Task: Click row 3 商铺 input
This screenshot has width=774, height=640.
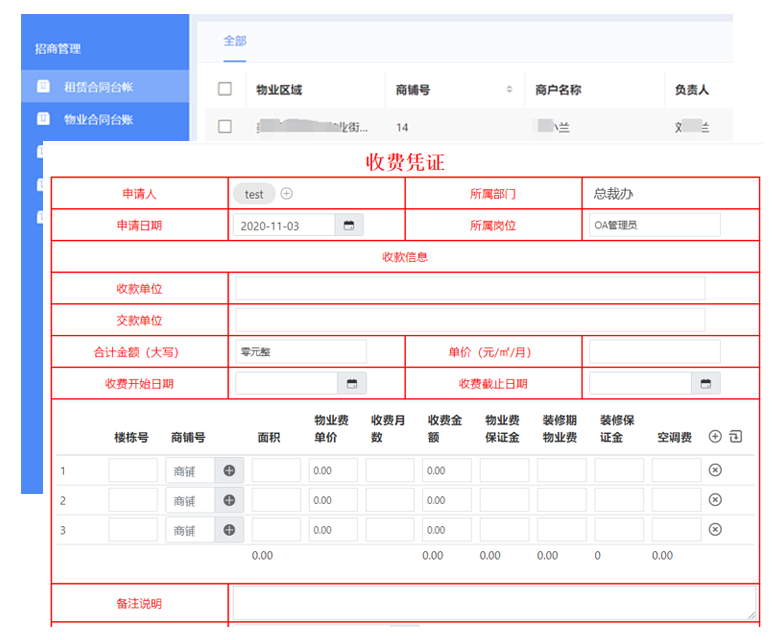Action: point(190,529)
